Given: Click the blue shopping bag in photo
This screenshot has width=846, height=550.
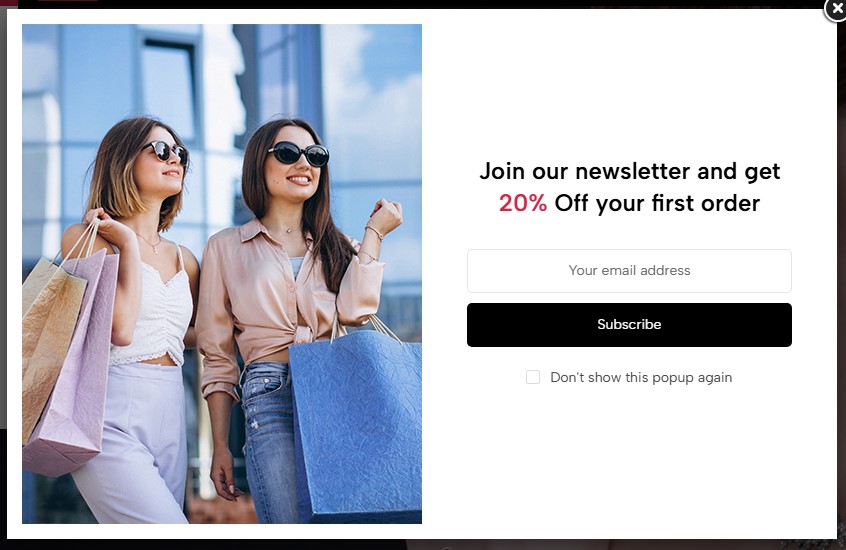Looking at the screenshot, I should click(x=357, y=426).
